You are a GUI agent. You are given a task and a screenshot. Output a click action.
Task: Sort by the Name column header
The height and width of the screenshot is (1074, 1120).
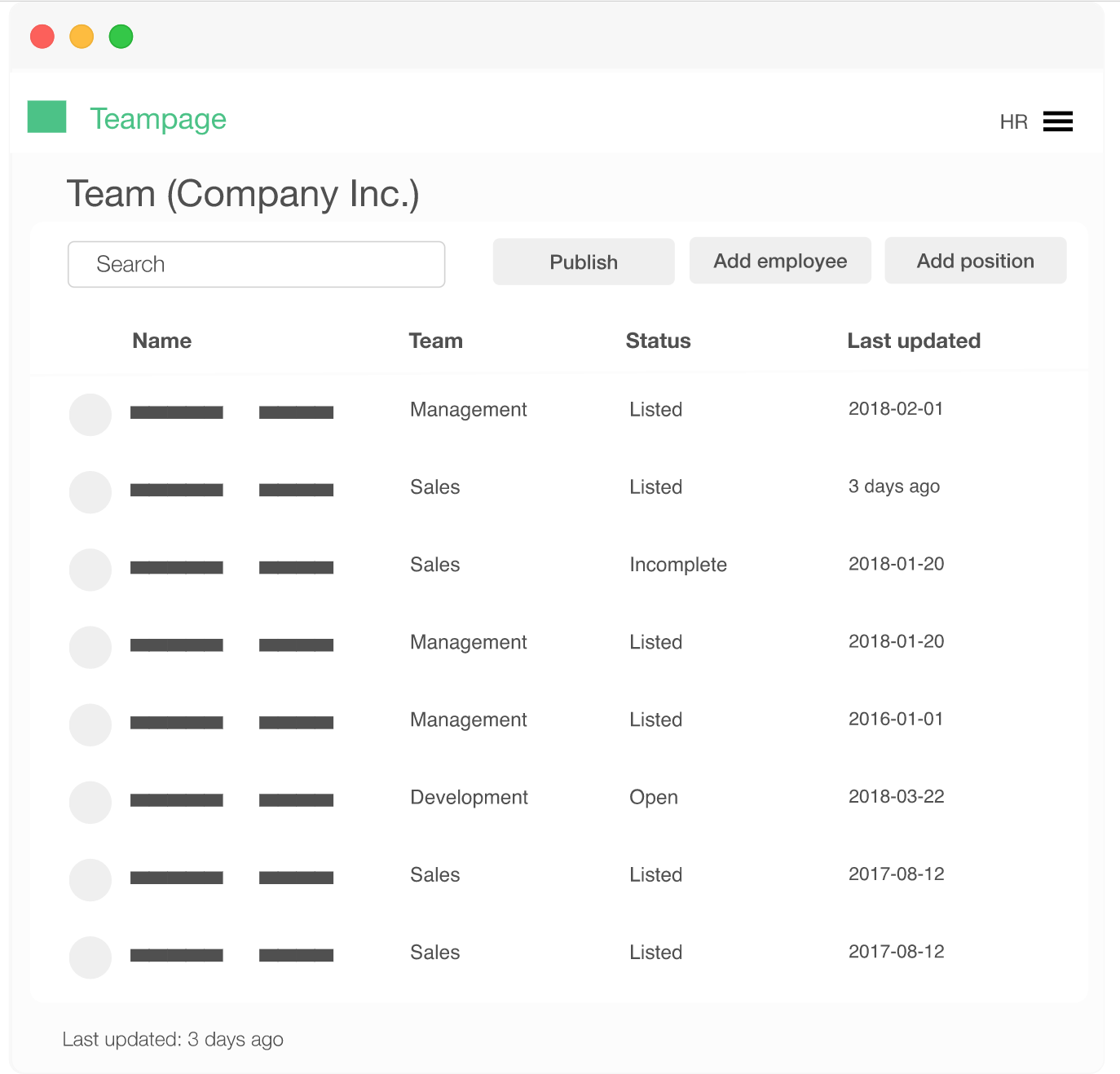tap(162, 341)
